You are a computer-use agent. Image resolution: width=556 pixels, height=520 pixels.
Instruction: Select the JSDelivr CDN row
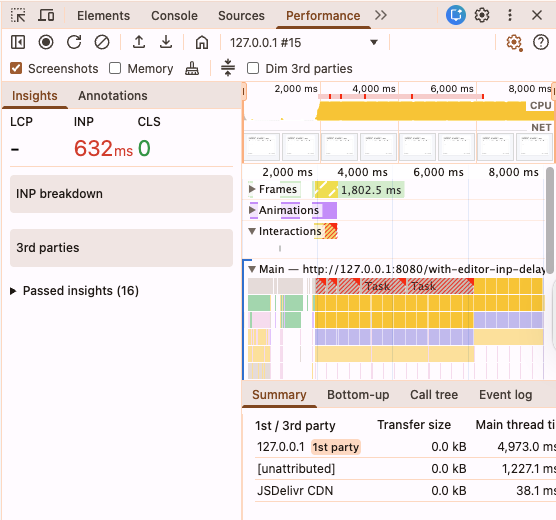click(405, 491)
